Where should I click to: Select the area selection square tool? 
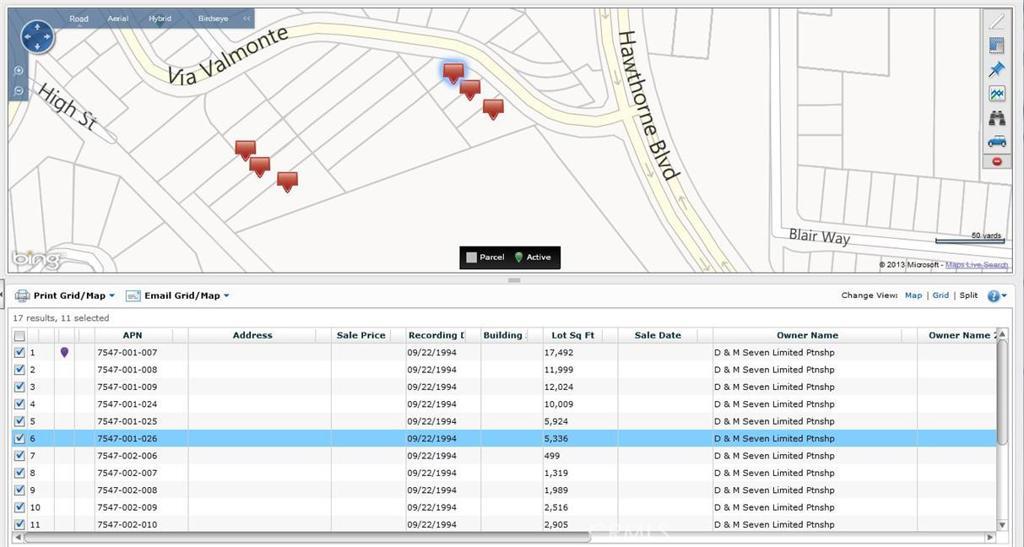[x=996, y=45]
